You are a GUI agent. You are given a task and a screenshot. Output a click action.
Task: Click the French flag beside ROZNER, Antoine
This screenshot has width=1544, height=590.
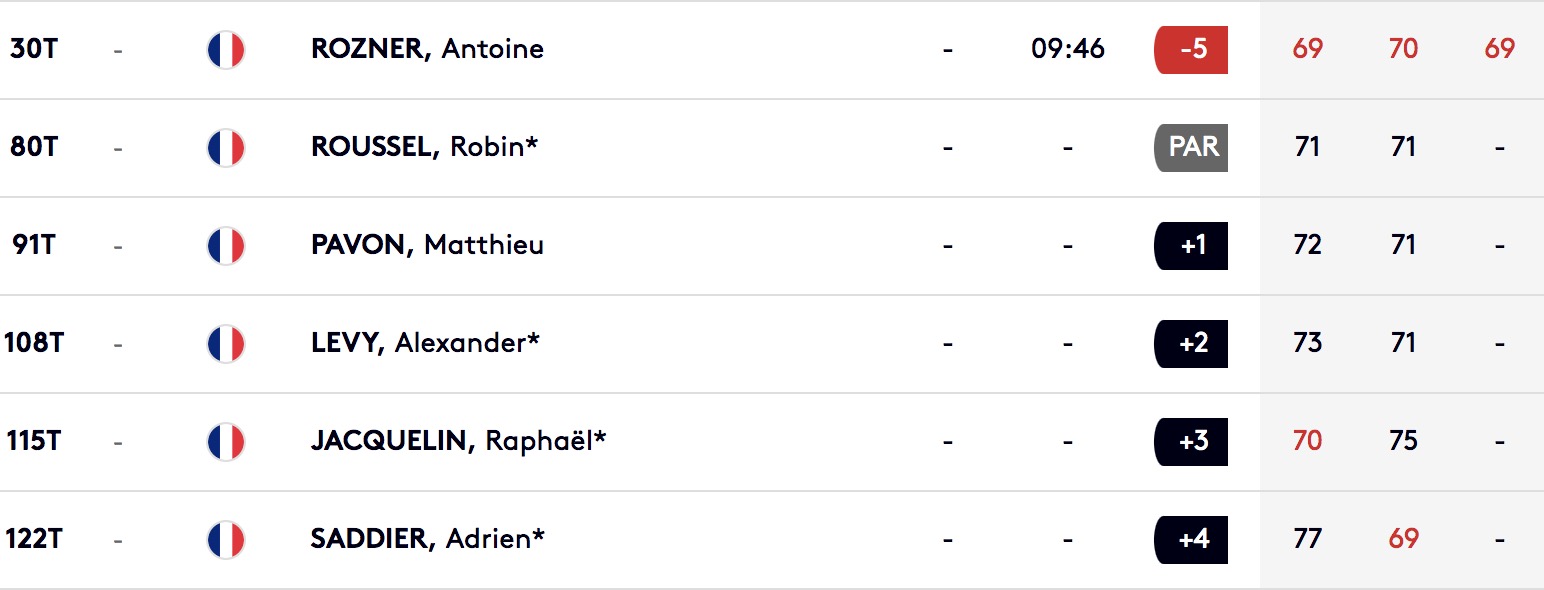(226, 49)
